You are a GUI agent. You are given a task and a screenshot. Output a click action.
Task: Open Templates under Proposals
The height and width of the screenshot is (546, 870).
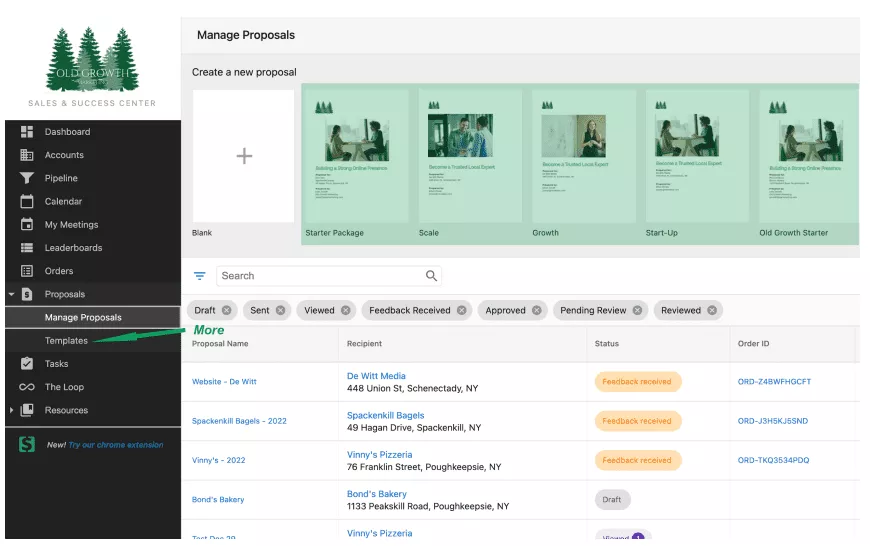[x=66, y=341]
